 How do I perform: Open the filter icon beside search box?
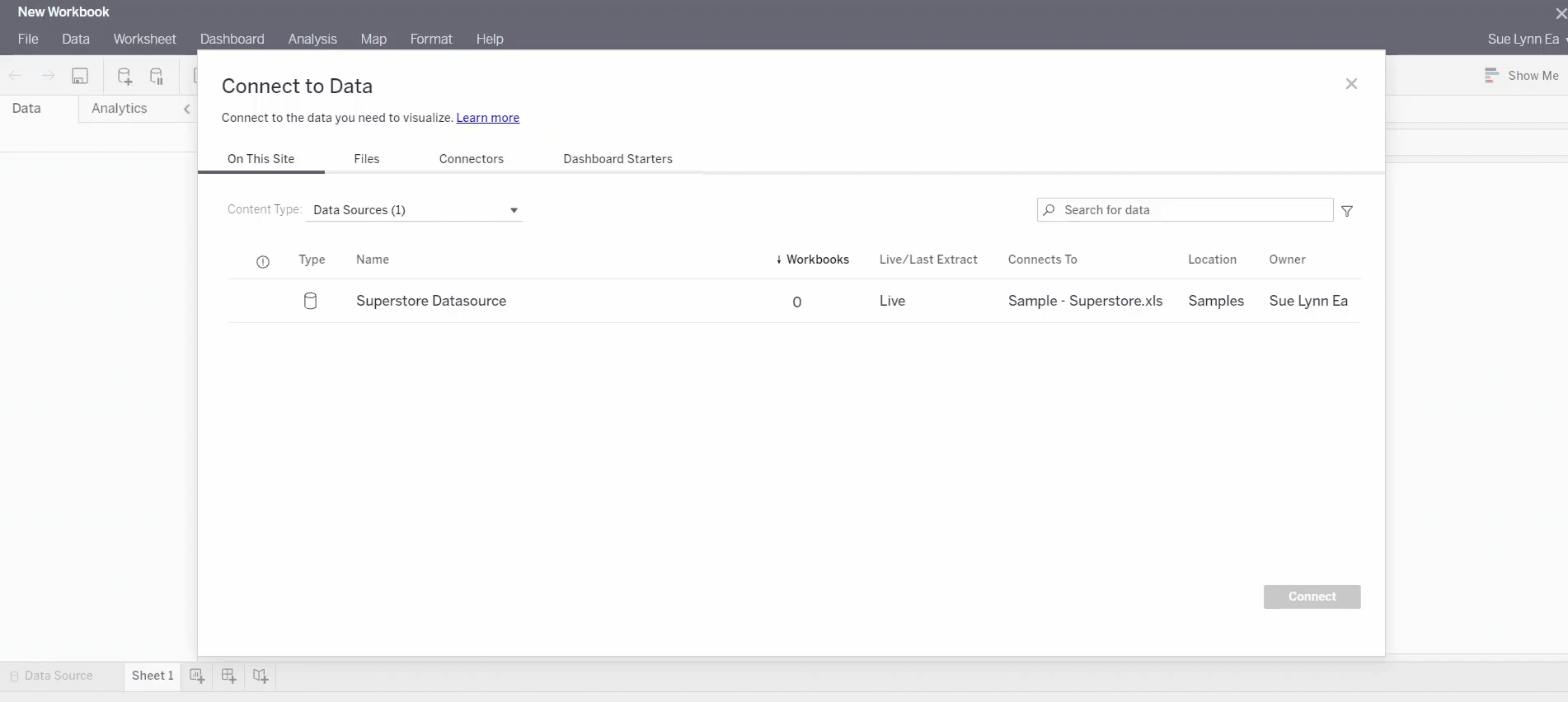(1347, 211)
